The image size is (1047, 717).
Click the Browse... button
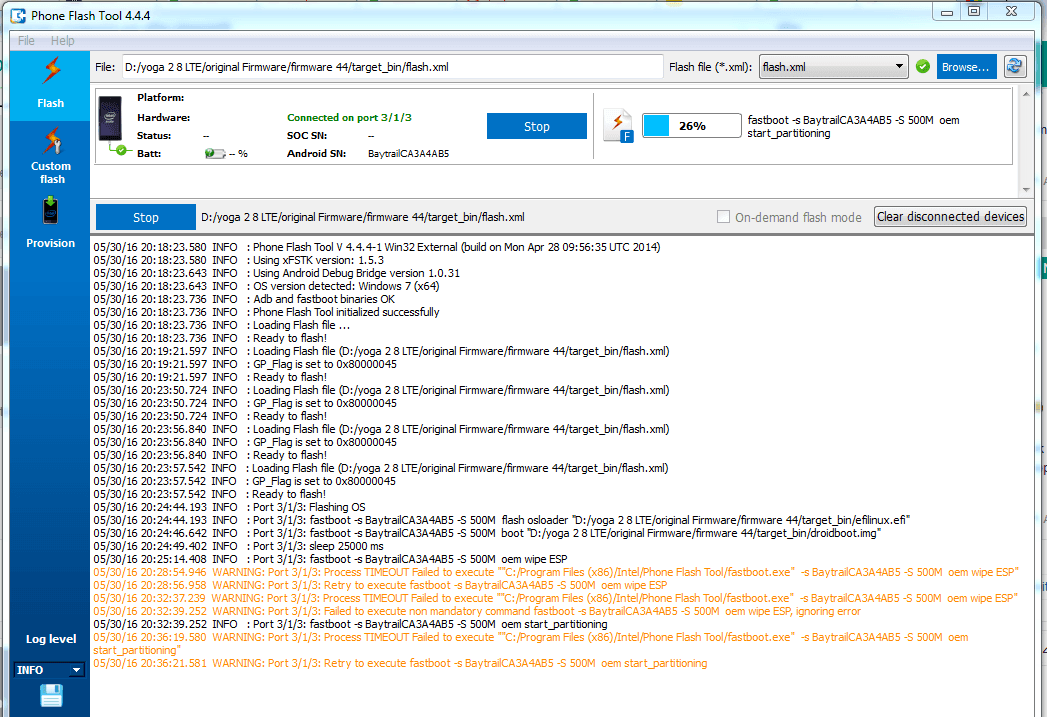point(966,67)
